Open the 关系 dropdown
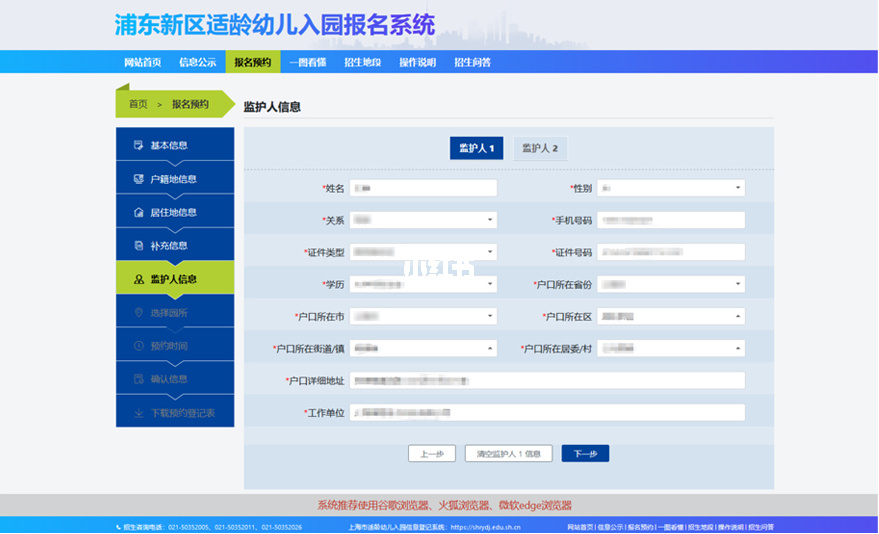 pyautogui.click(x=423, y=220)
